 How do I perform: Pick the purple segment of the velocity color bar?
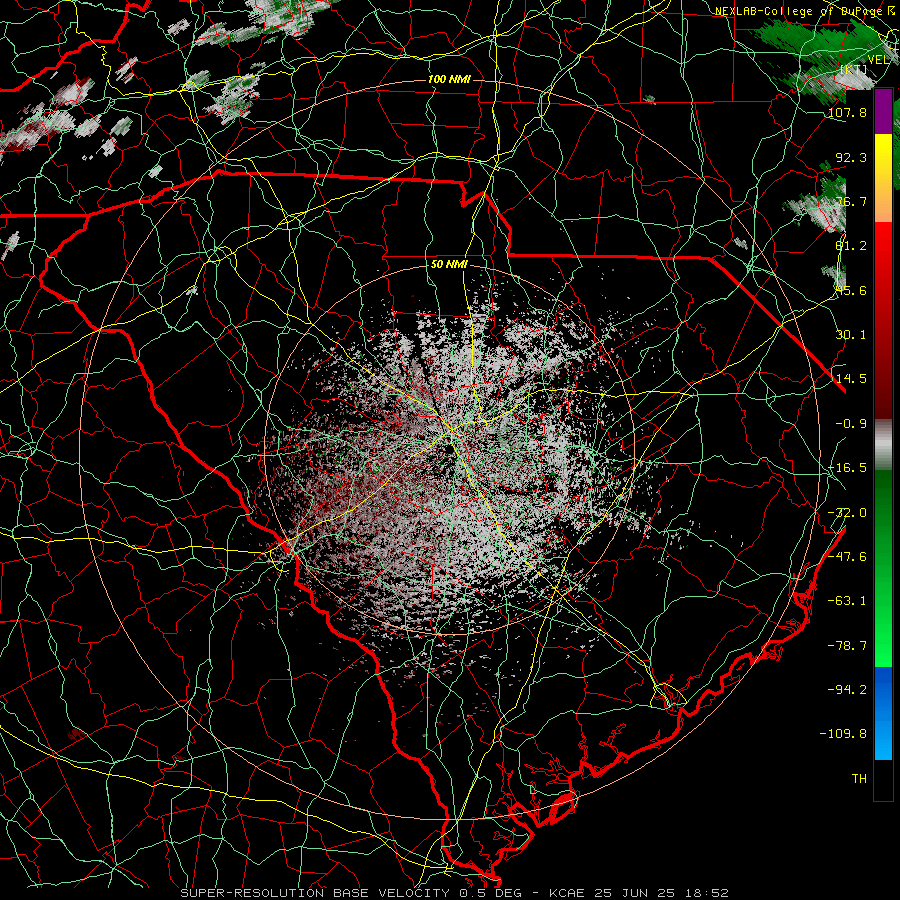[883, 112]
